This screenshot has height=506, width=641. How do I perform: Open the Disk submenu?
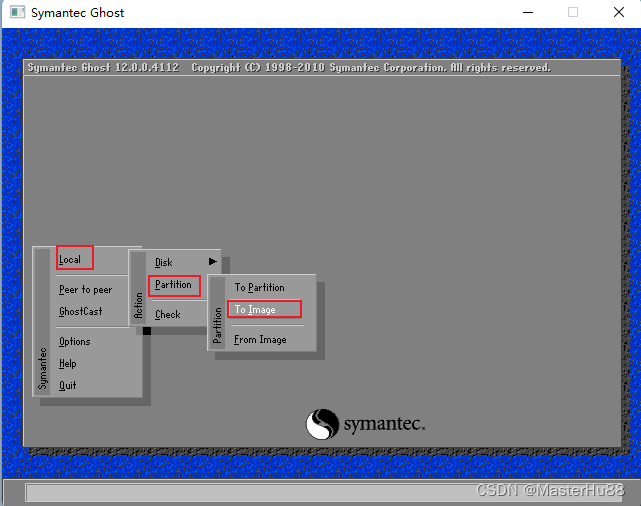coord(164,262)
